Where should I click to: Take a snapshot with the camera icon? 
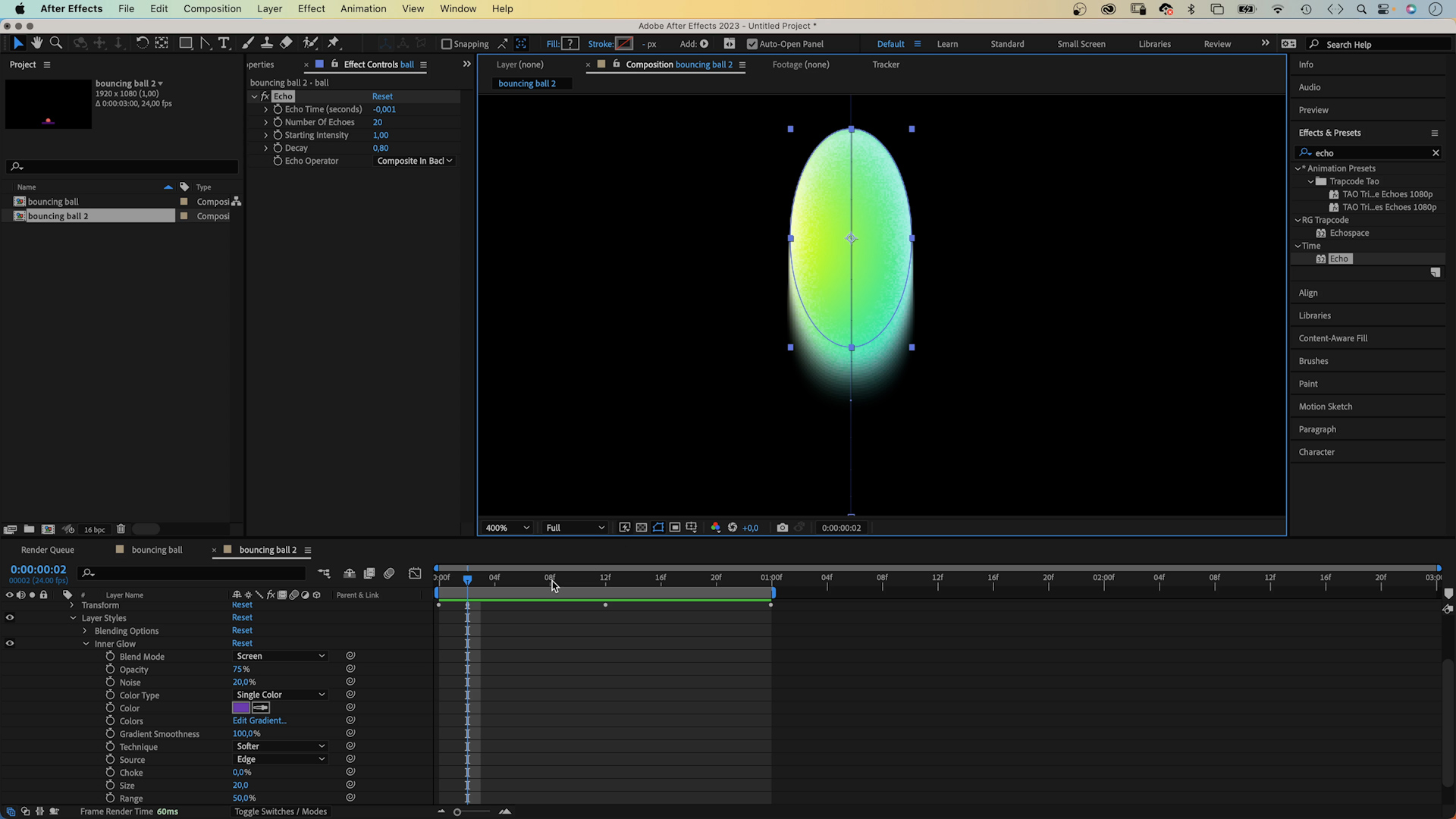(x=783, y=527)
